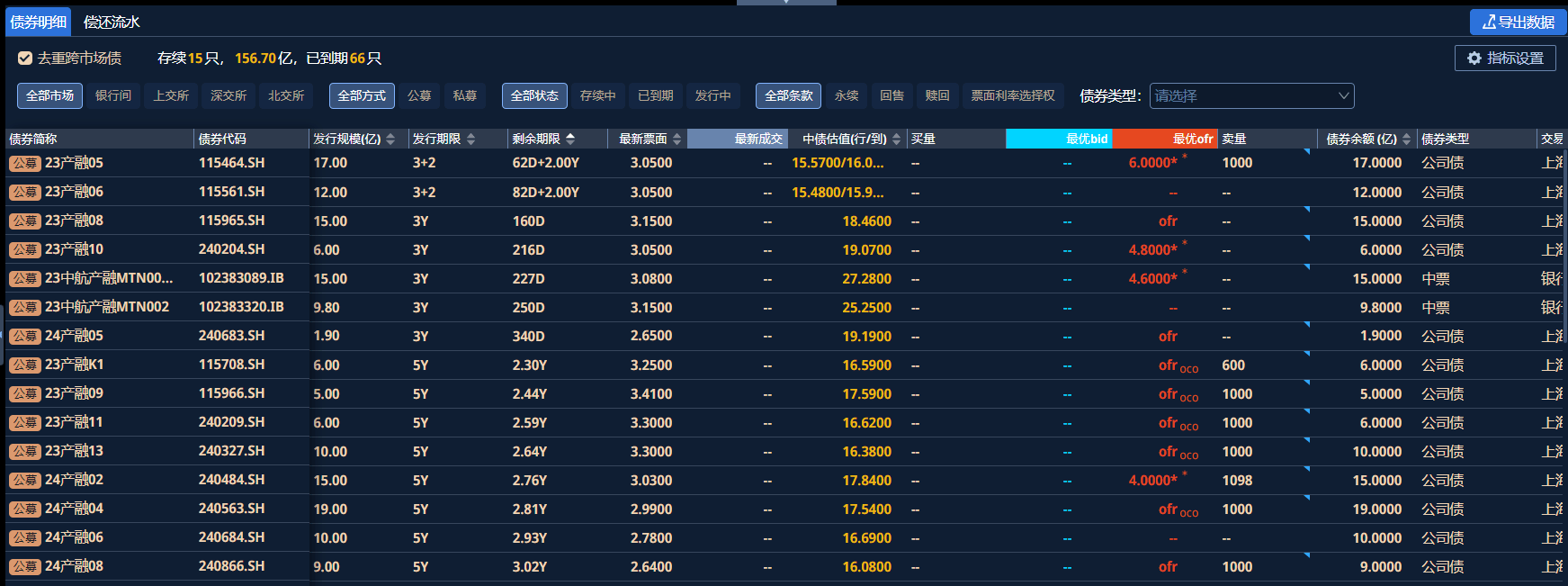Sort by 发行规模(亿) column arrows
1568x586 pixels.
click(390, 140)
